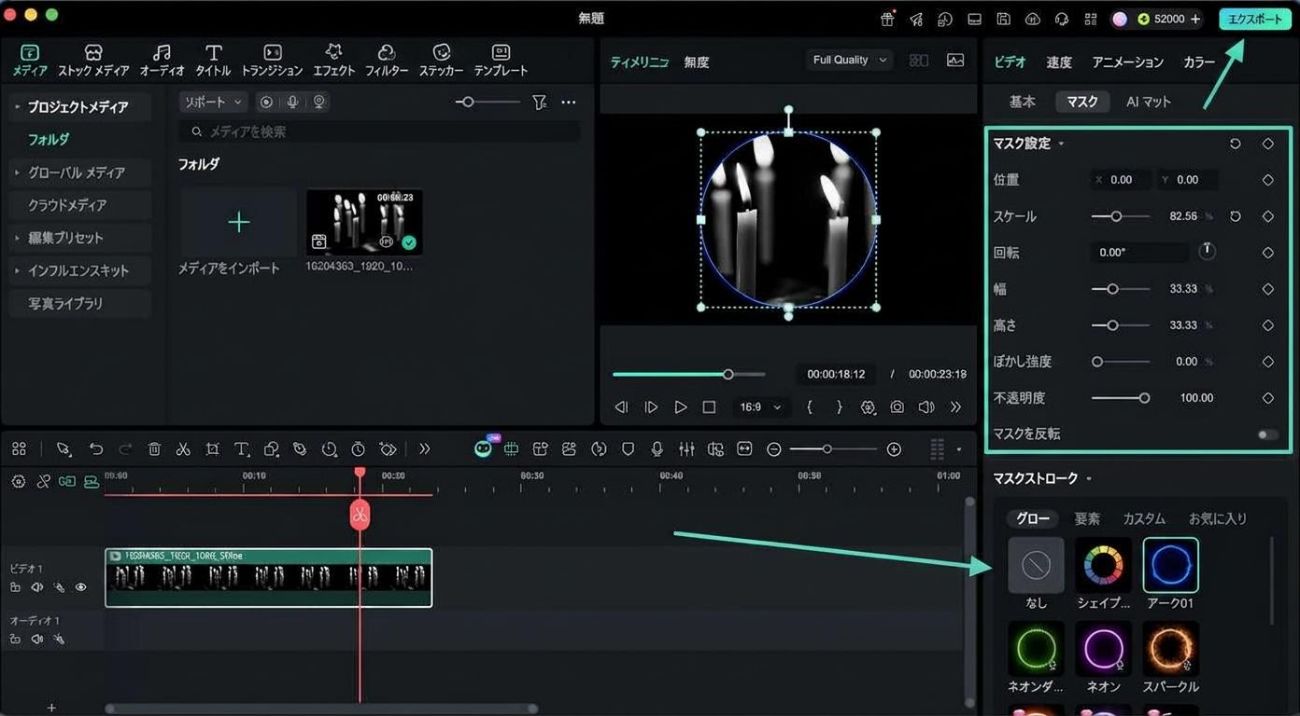Screen dimensions: 1300x716
Task: Click the filter icon in the media panel
Action: tap(539, 102)
